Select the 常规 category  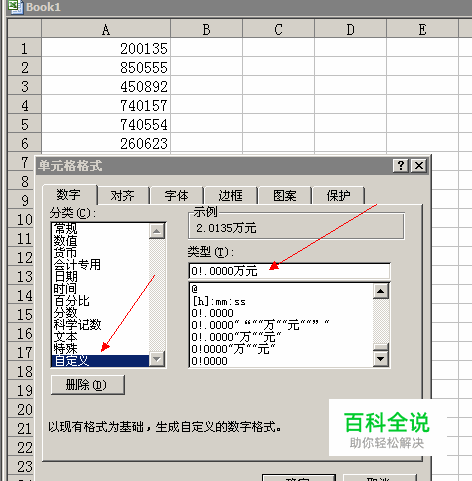point(100,229)
